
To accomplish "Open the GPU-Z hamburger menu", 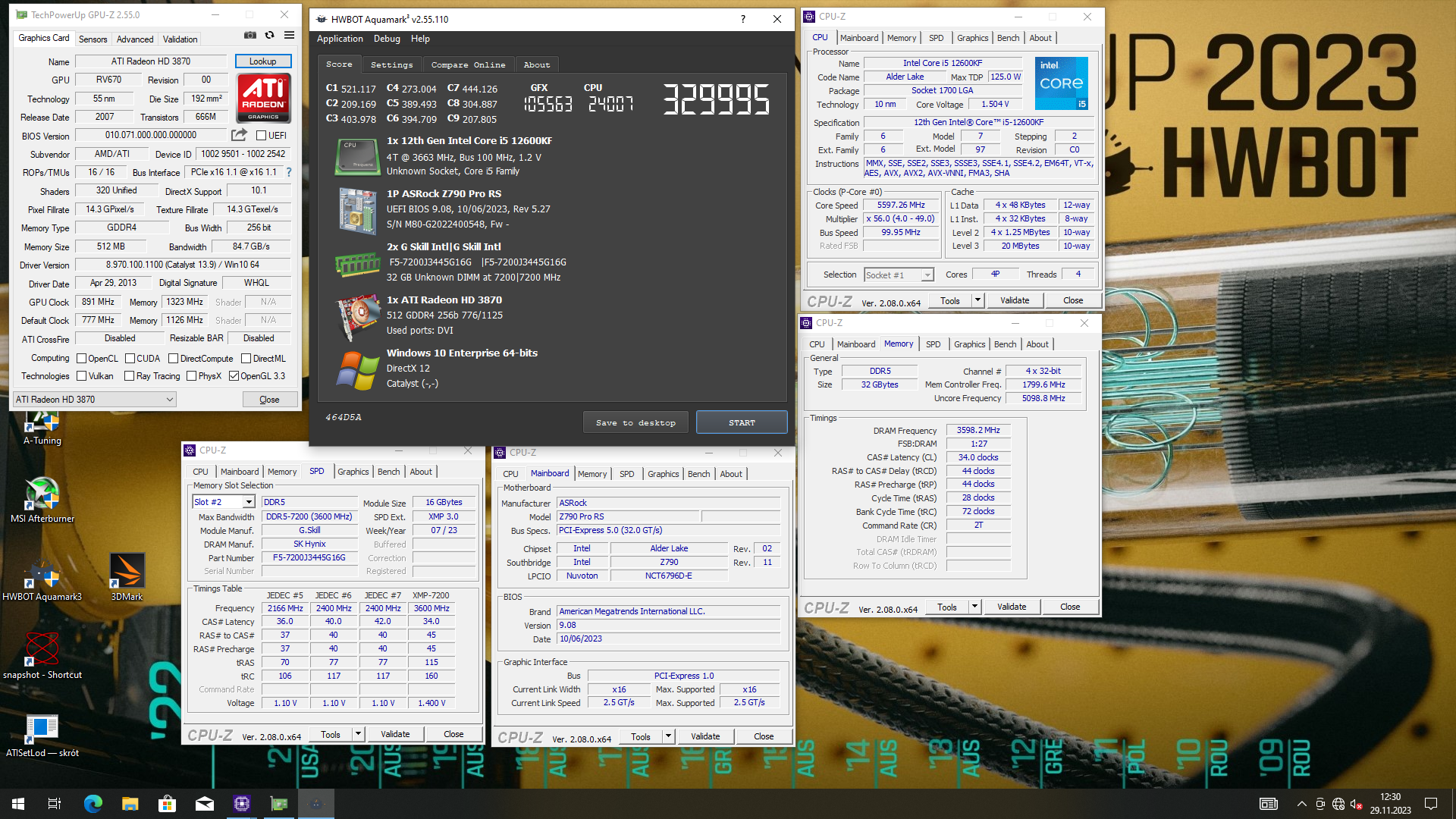I will pos(289,36).
